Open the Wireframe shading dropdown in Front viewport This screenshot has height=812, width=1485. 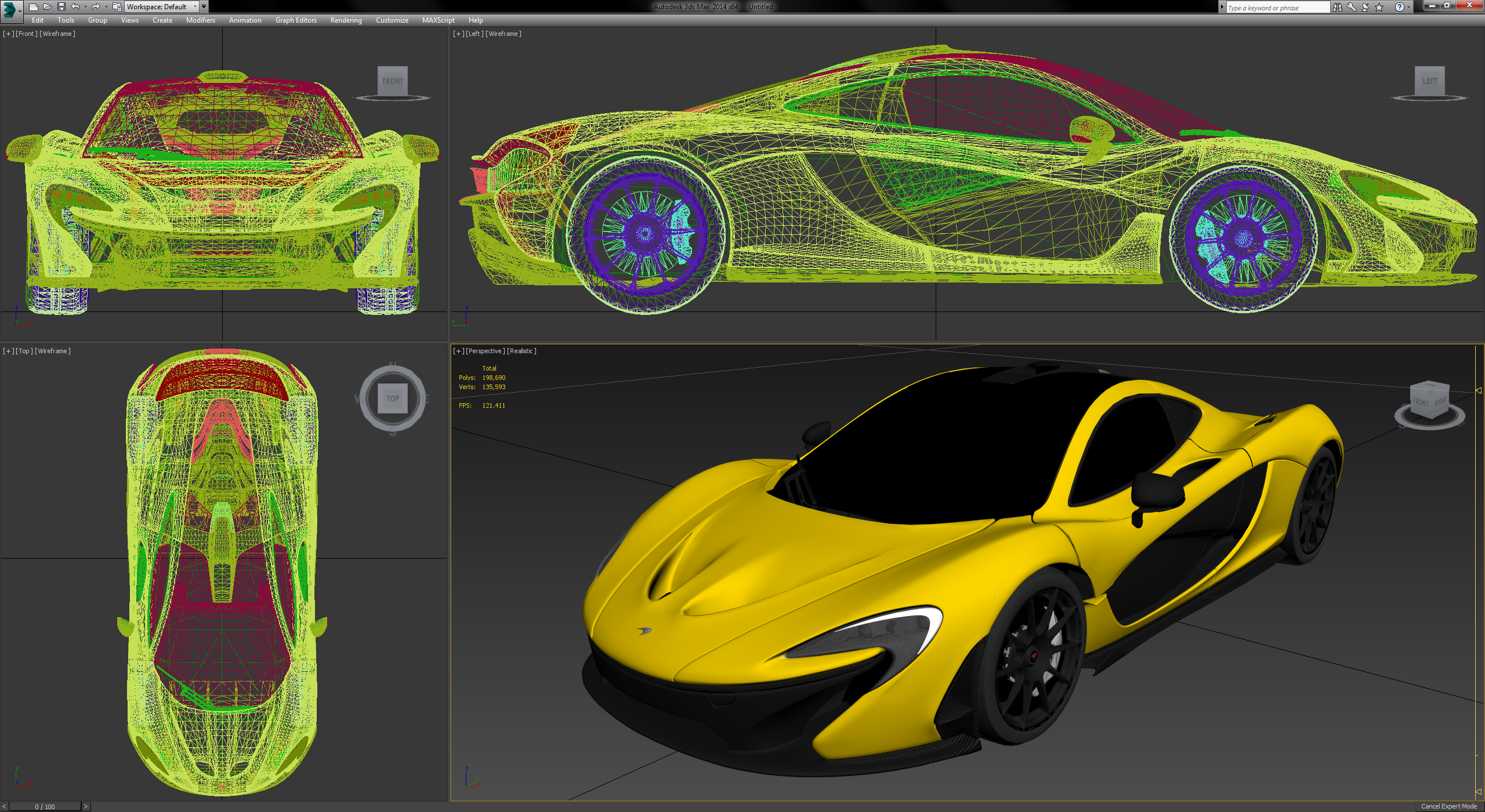(x=56, y=33)
